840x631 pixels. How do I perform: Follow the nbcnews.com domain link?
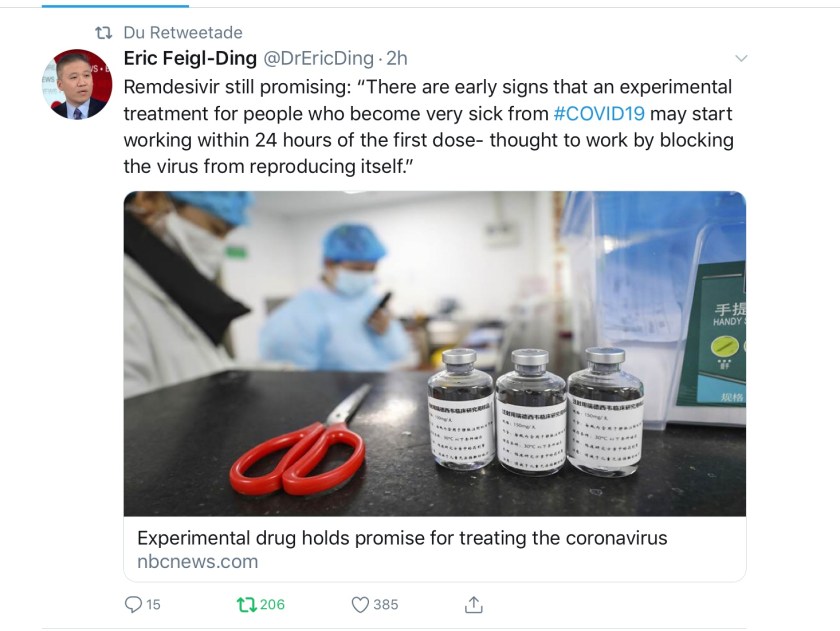[198, 561]
